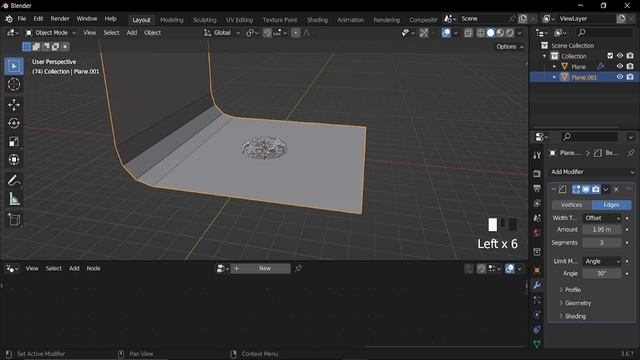Select the Measure tool

coord(14,199)
